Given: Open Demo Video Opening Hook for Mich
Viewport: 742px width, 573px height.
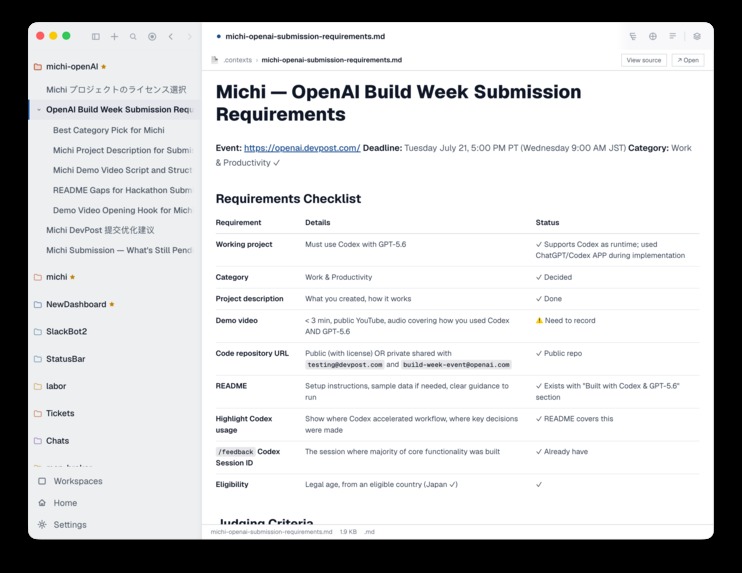Looking at the screenshot, I should click(122, 210).
